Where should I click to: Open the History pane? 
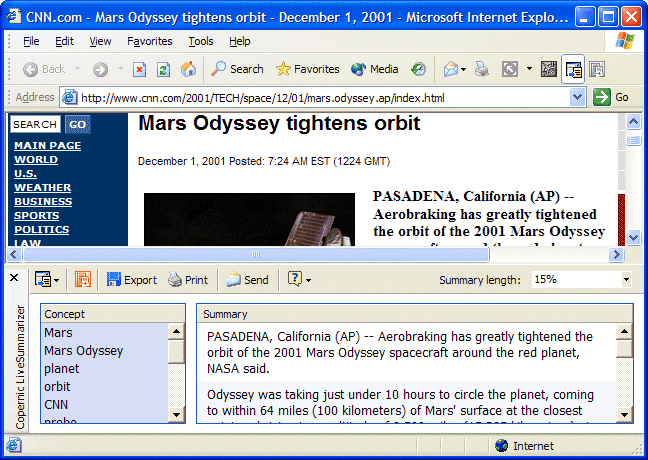click(418, 69)
